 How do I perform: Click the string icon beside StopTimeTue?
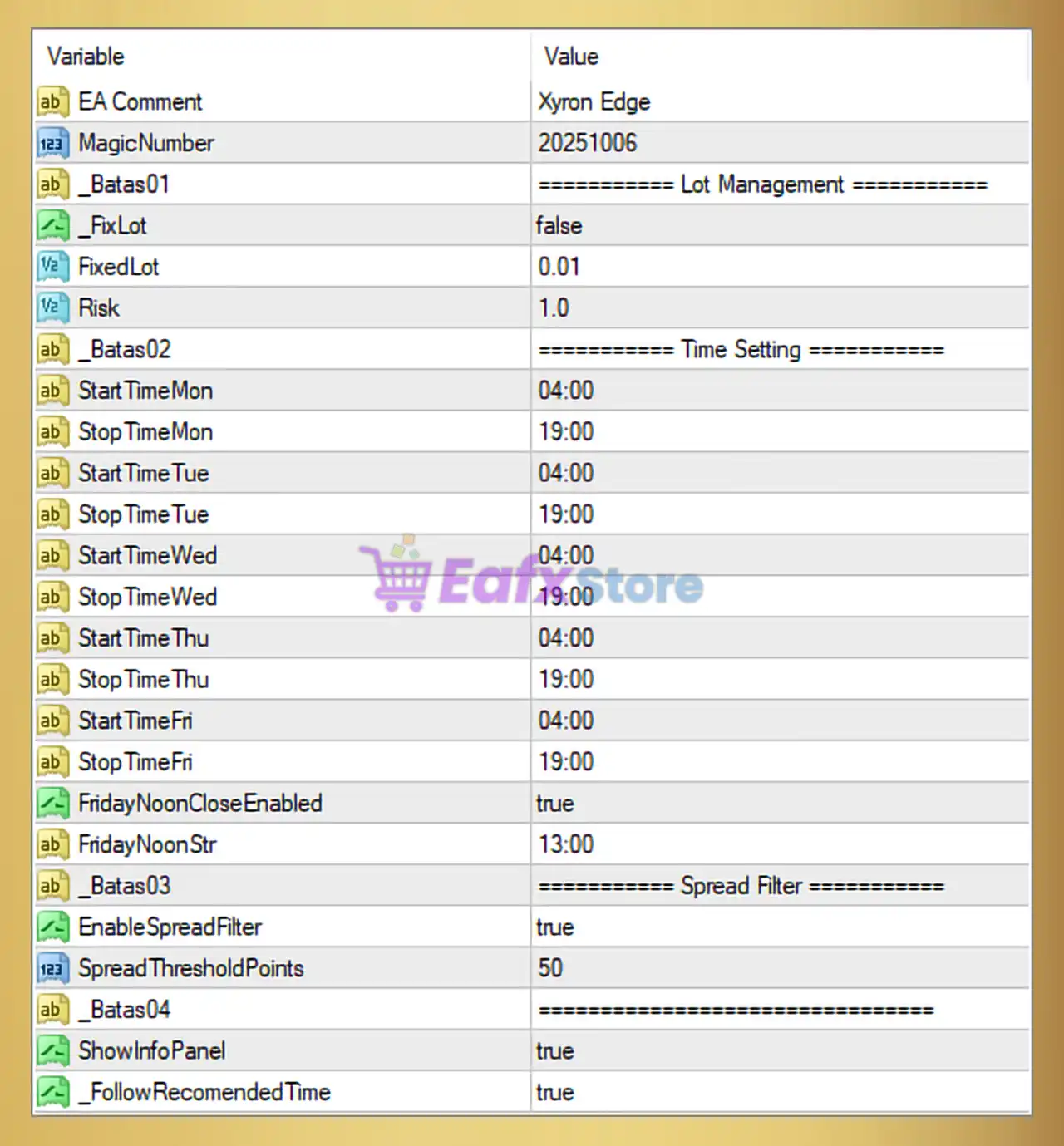[x=52, y=514]
